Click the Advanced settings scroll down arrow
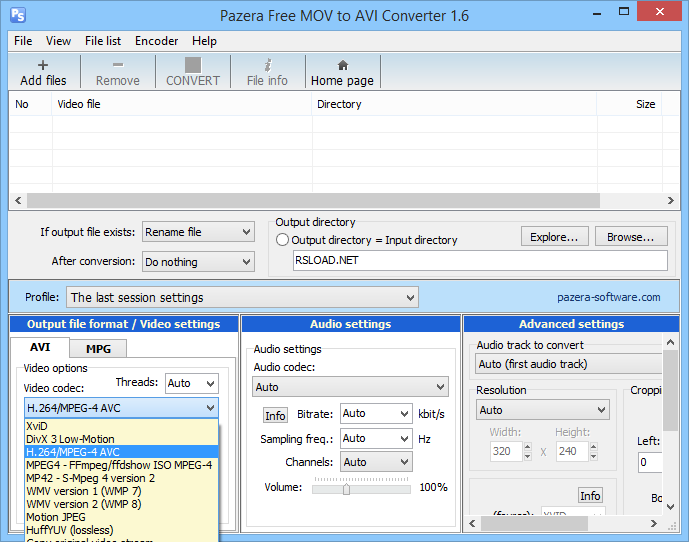 tap(670, 507)
